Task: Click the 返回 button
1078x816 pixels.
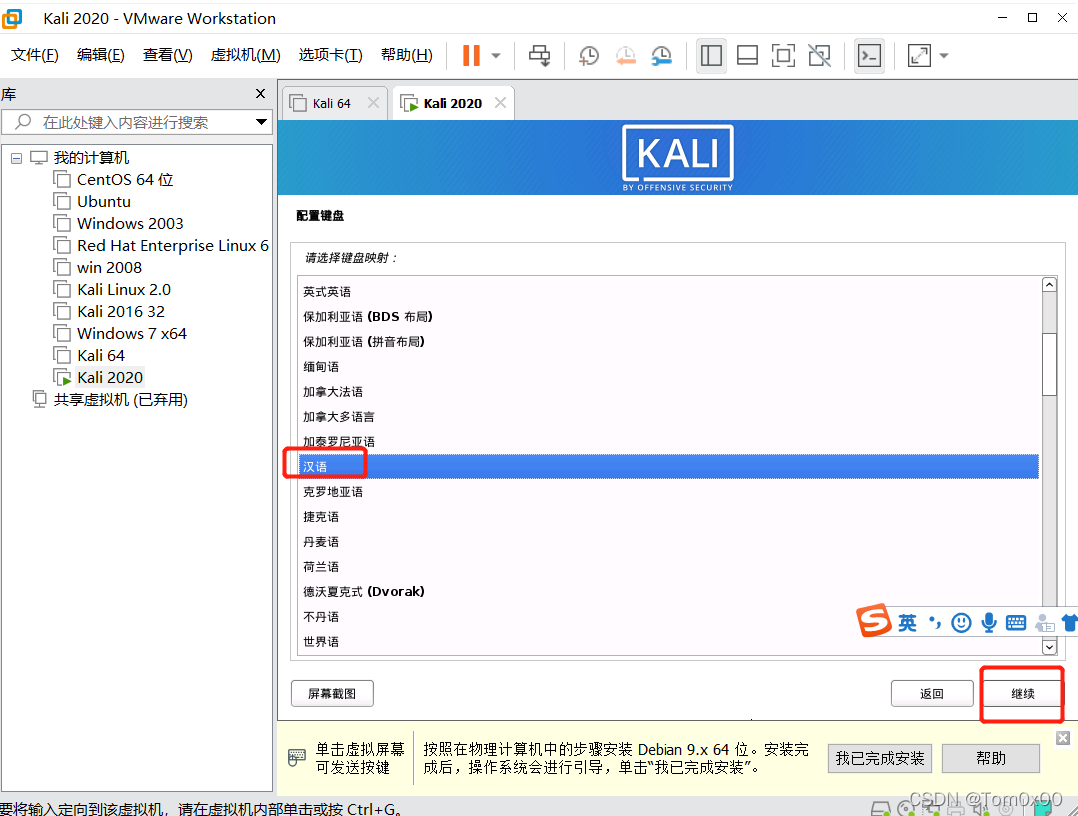Action: click(932, 694)
